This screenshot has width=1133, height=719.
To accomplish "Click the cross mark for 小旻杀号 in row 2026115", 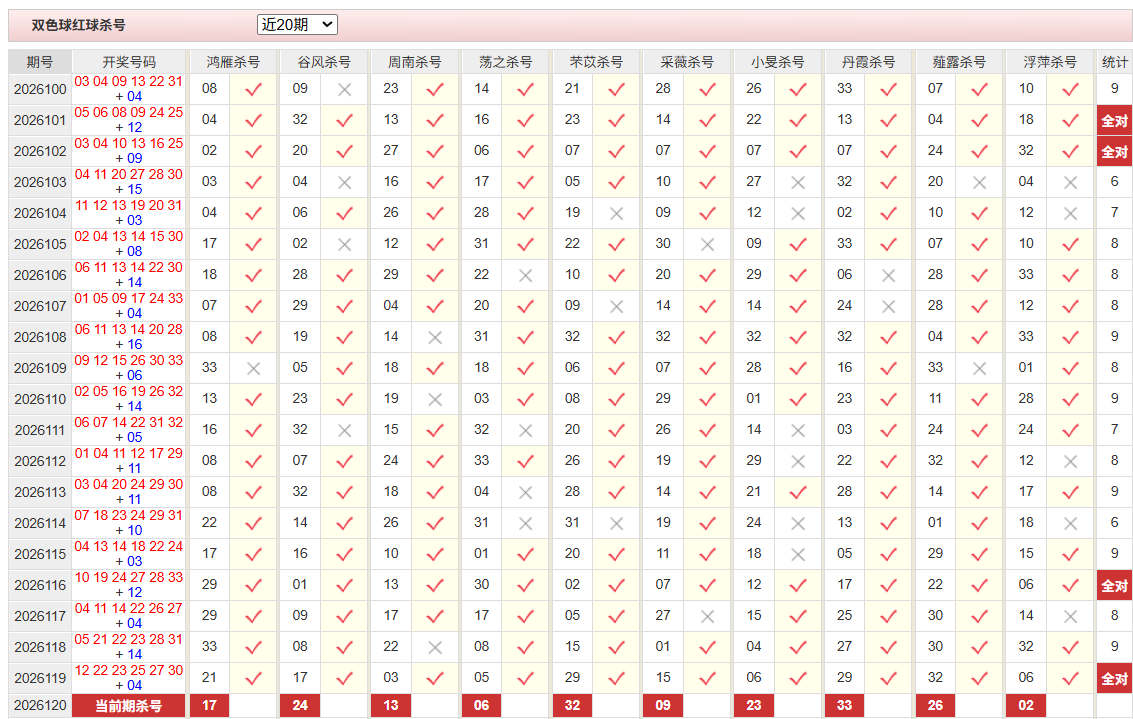I will [x=798, y=555].
